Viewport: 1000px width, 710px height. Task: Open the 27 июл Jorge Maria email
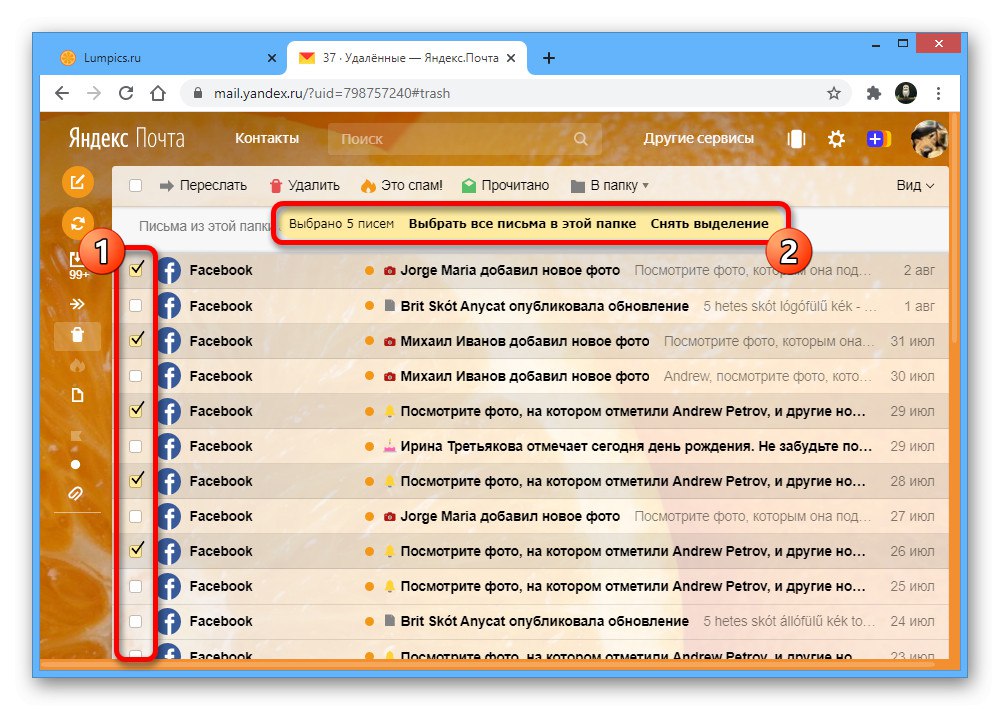[533, 516]
